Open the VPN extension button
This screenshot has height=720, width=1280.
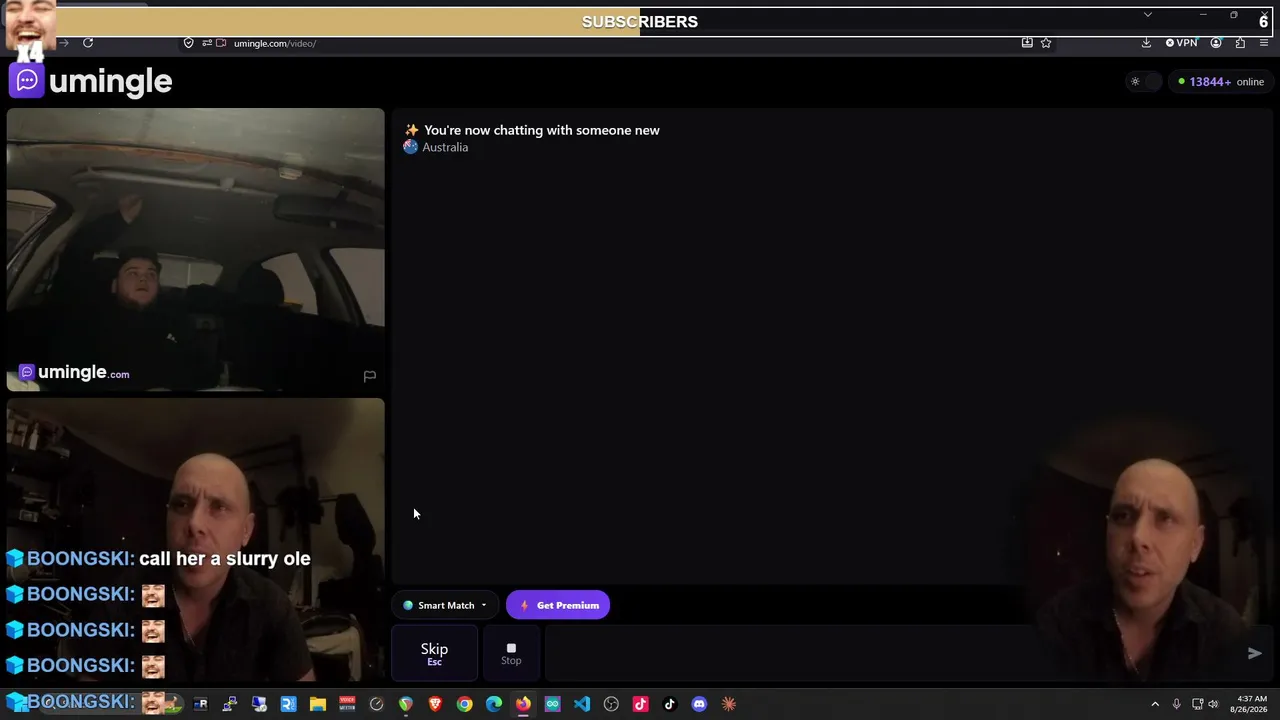[1181, 43]
